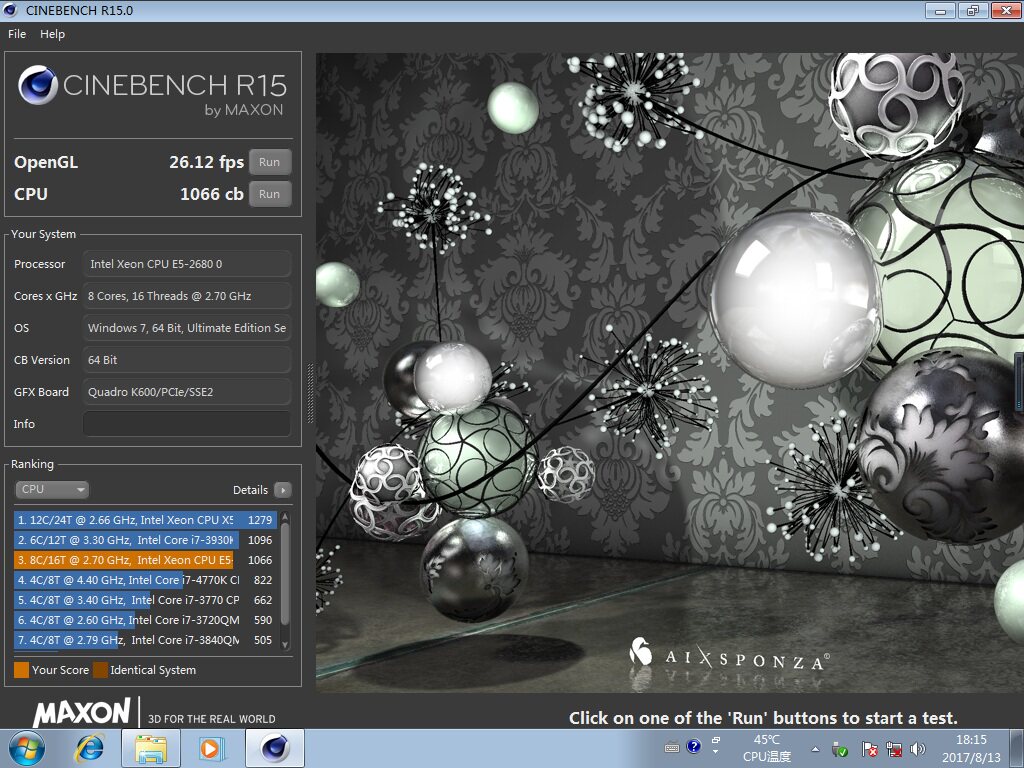Image resolution: width=1024 pixels, height=768 pixels.
Task: Open the Action Center flag icon
Action: coord(869,749)
